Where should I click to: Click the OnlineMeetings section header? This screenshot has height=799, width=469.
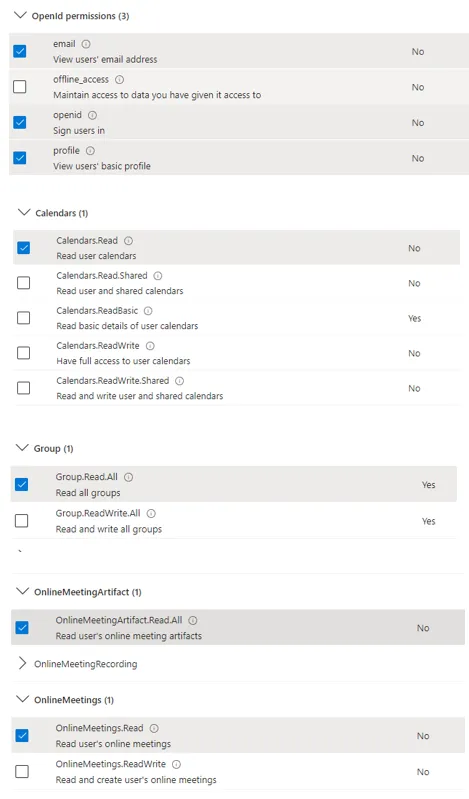(x=74, y=700)
